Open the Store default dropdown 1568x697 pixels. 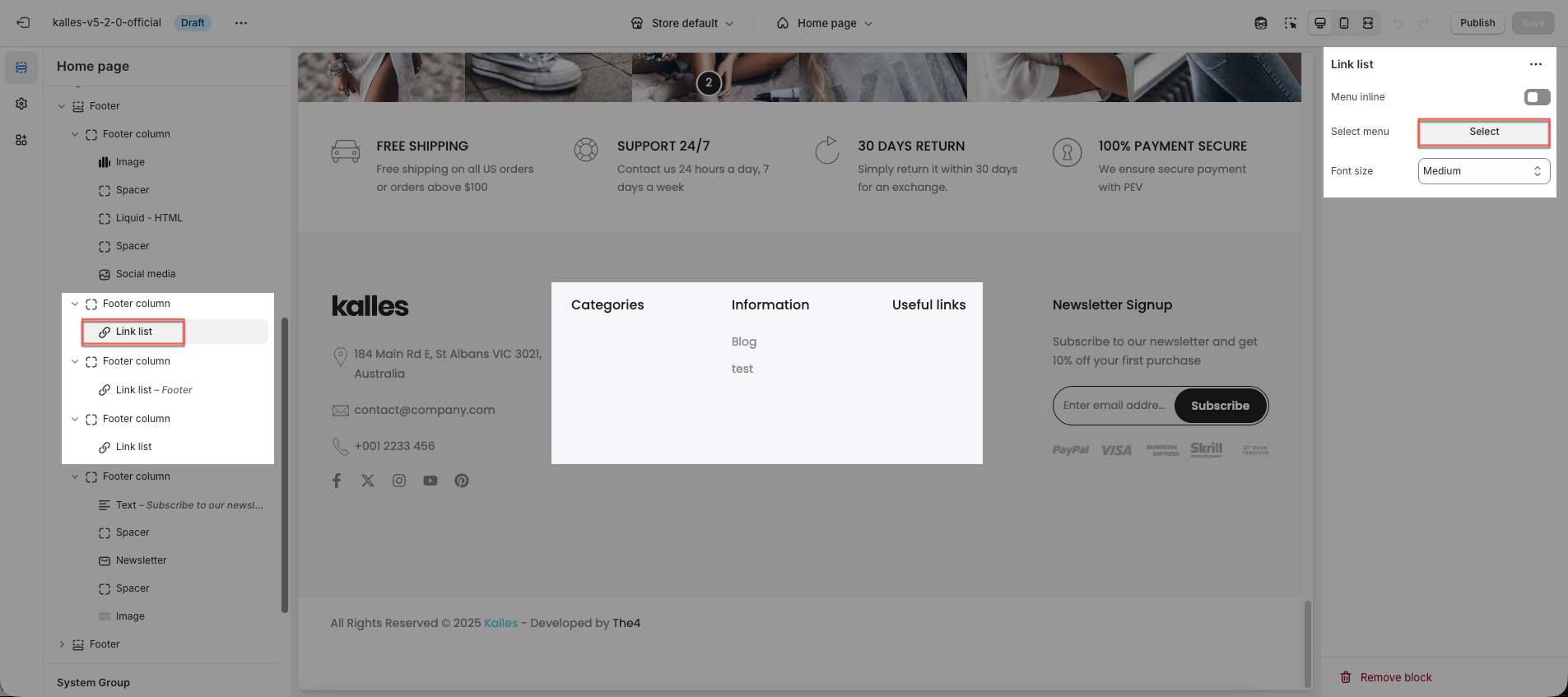pos(682,23)
